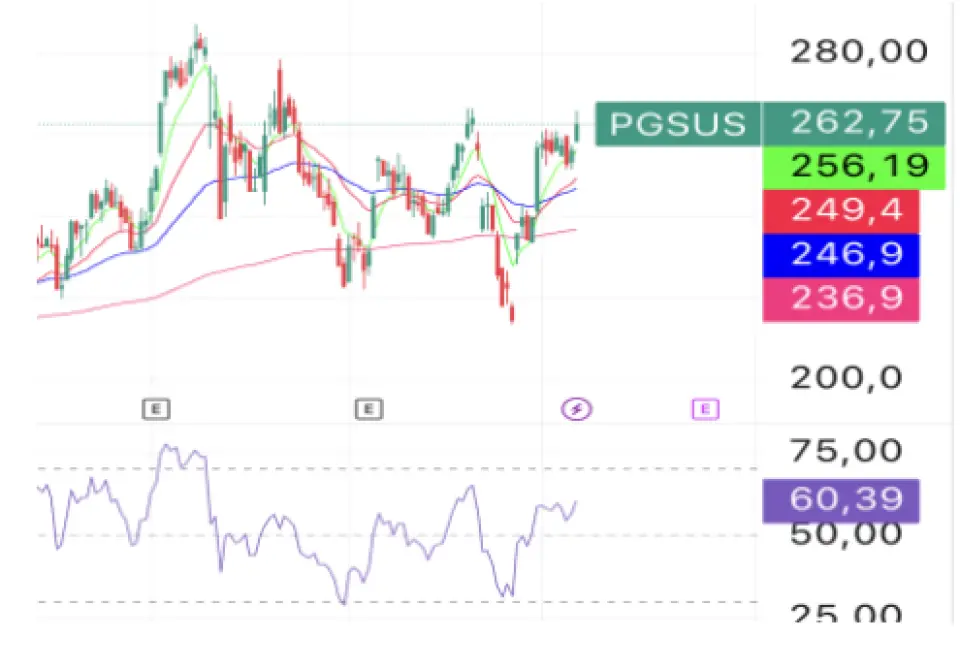The image size is (960, 669).
Task: Select the red 249,4 moving average label
Action: click(841, 211)
